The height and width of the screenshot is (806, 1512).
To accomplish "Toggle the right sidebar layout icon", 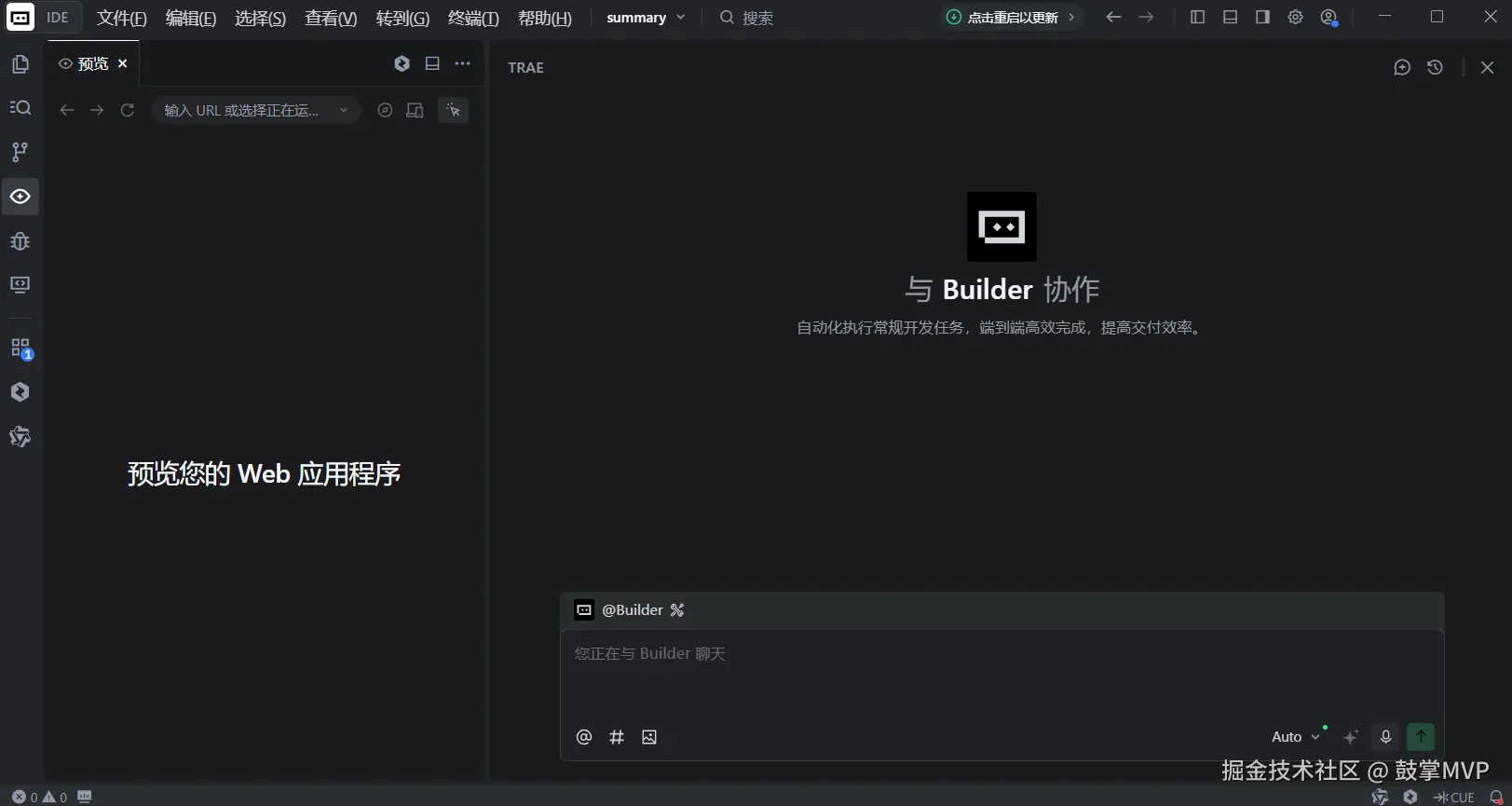I will click(x=1262, y=17).
